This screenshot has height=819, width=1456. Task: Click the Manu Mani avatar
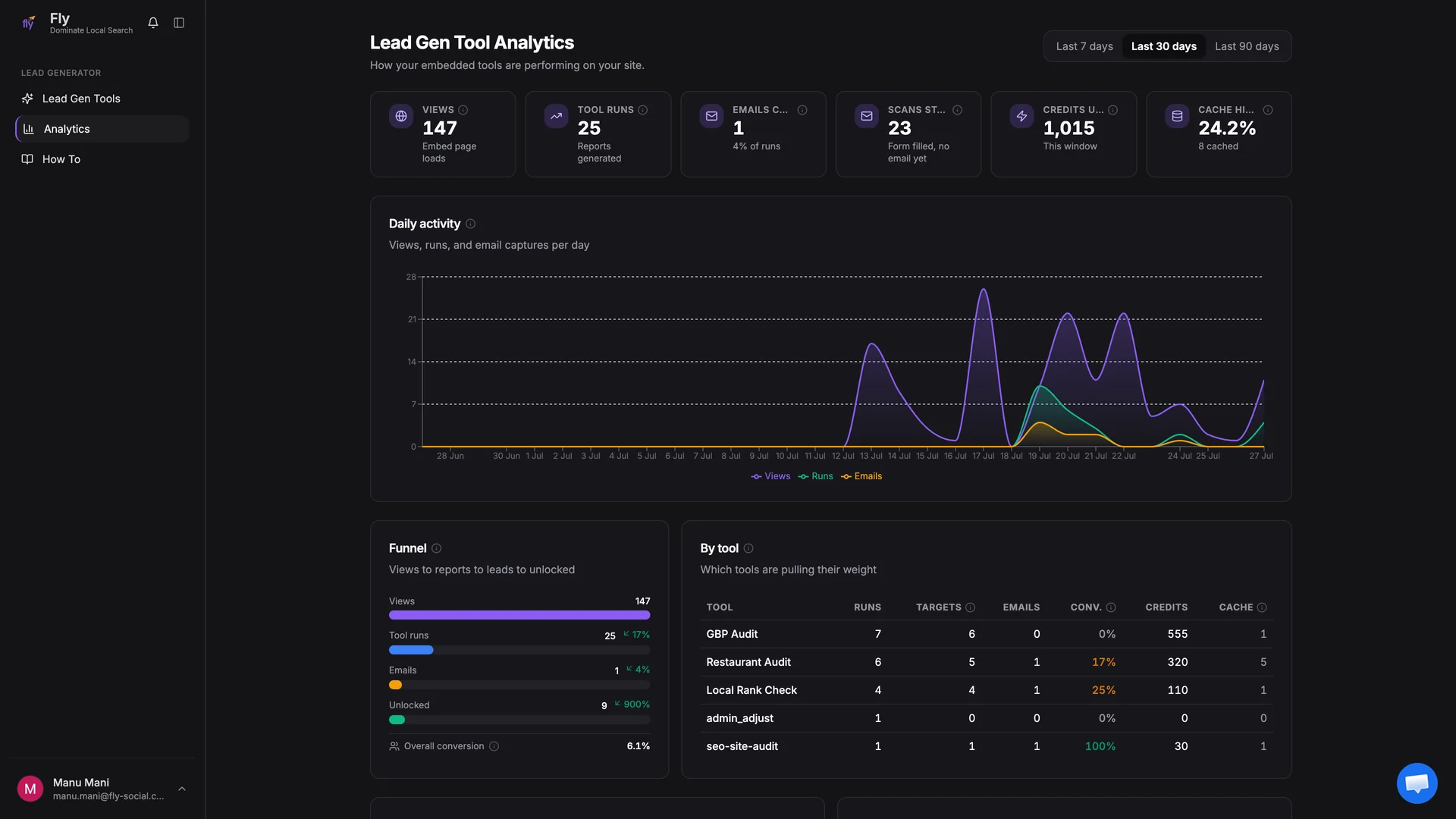click(x=30, y=789)
